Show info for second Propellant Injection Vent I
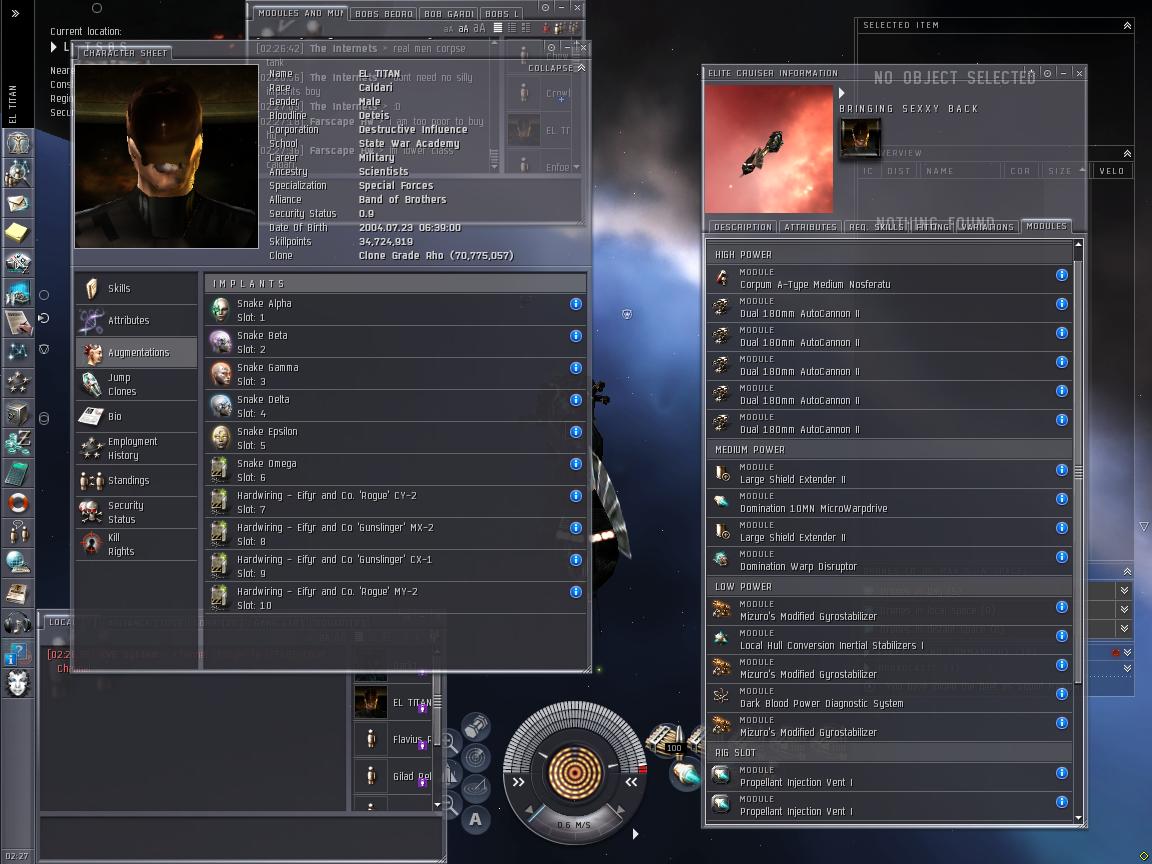 pyautogui.click(x=1062, y=802)
